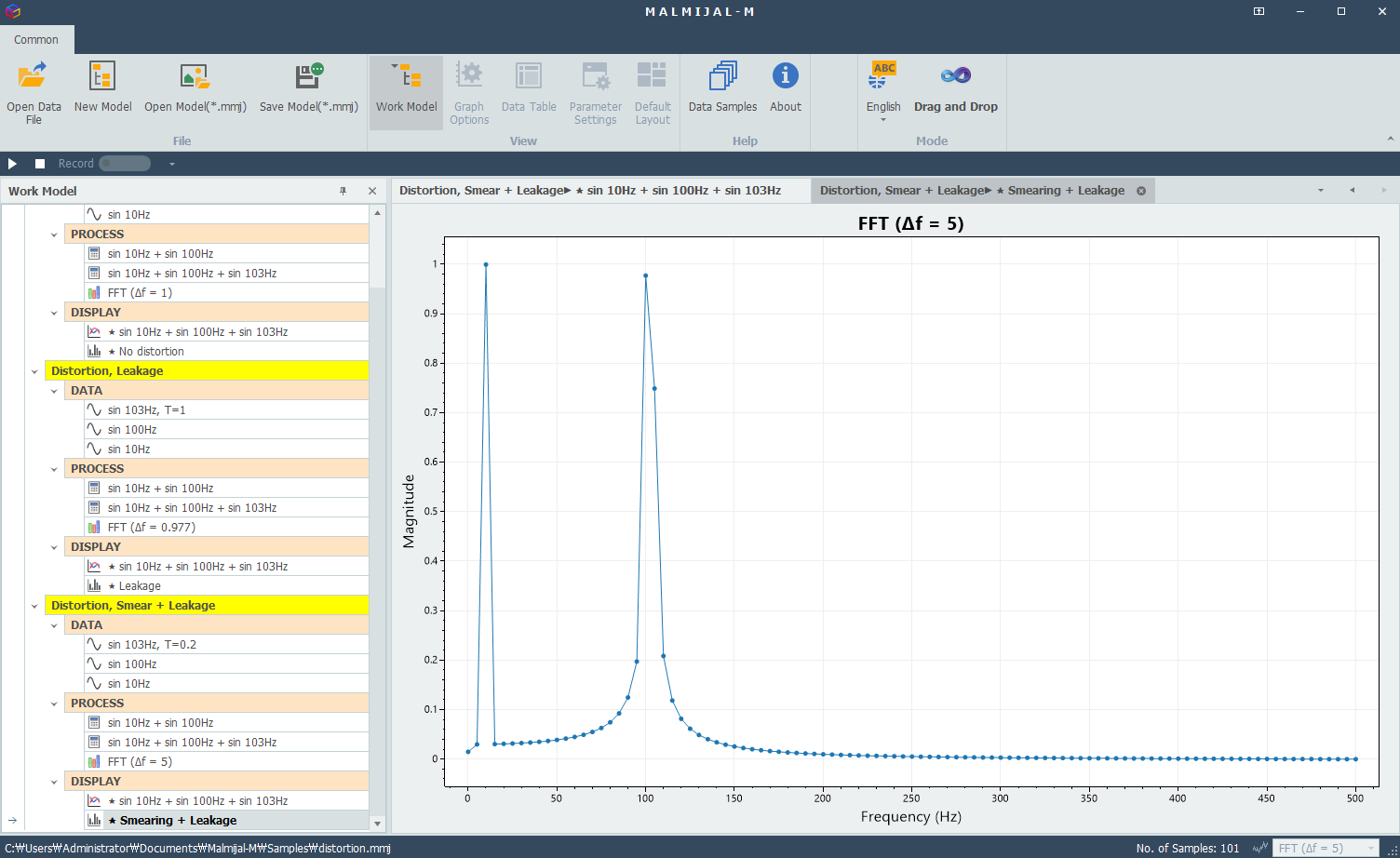Collapse DATA under Distortion, Leakage
This screenshot has width=1400, height=858.
[54, 391]
